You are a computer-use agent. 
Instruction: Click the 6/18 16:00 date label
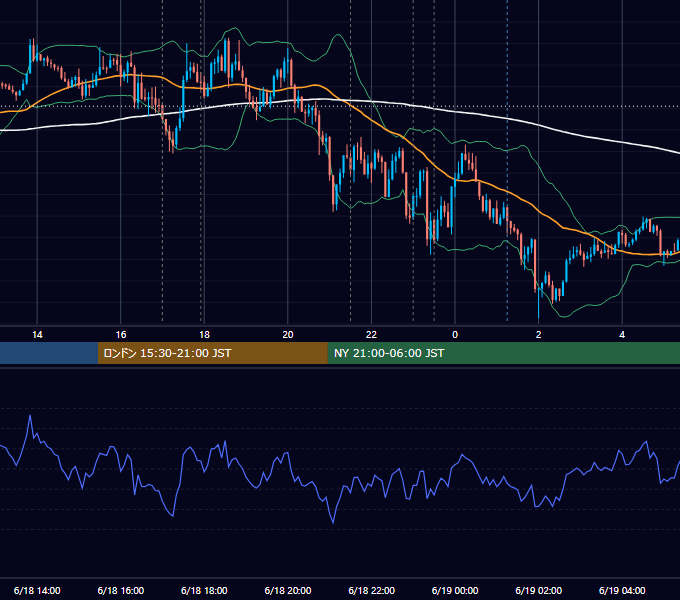coord(121,590)
